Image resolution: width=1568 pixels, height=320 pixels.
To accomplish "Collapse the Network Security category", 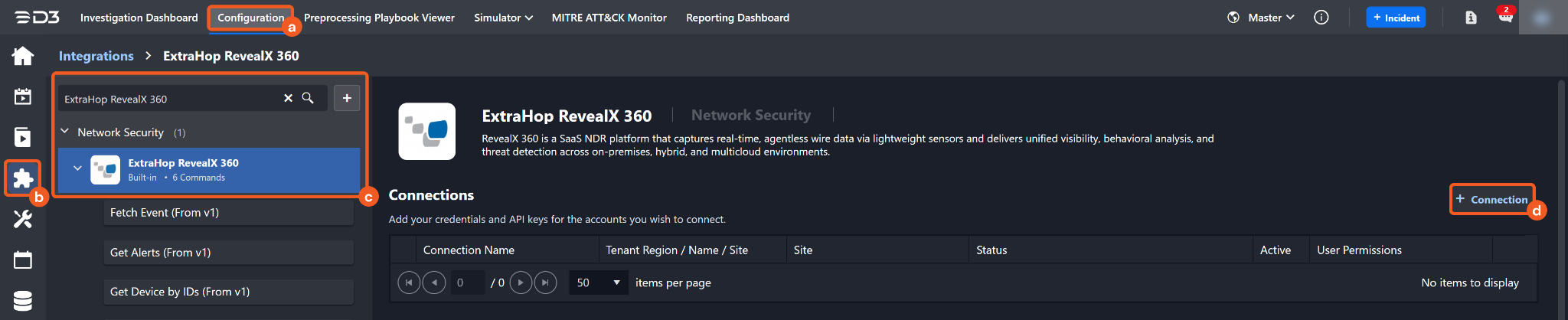I will point(65,132).
